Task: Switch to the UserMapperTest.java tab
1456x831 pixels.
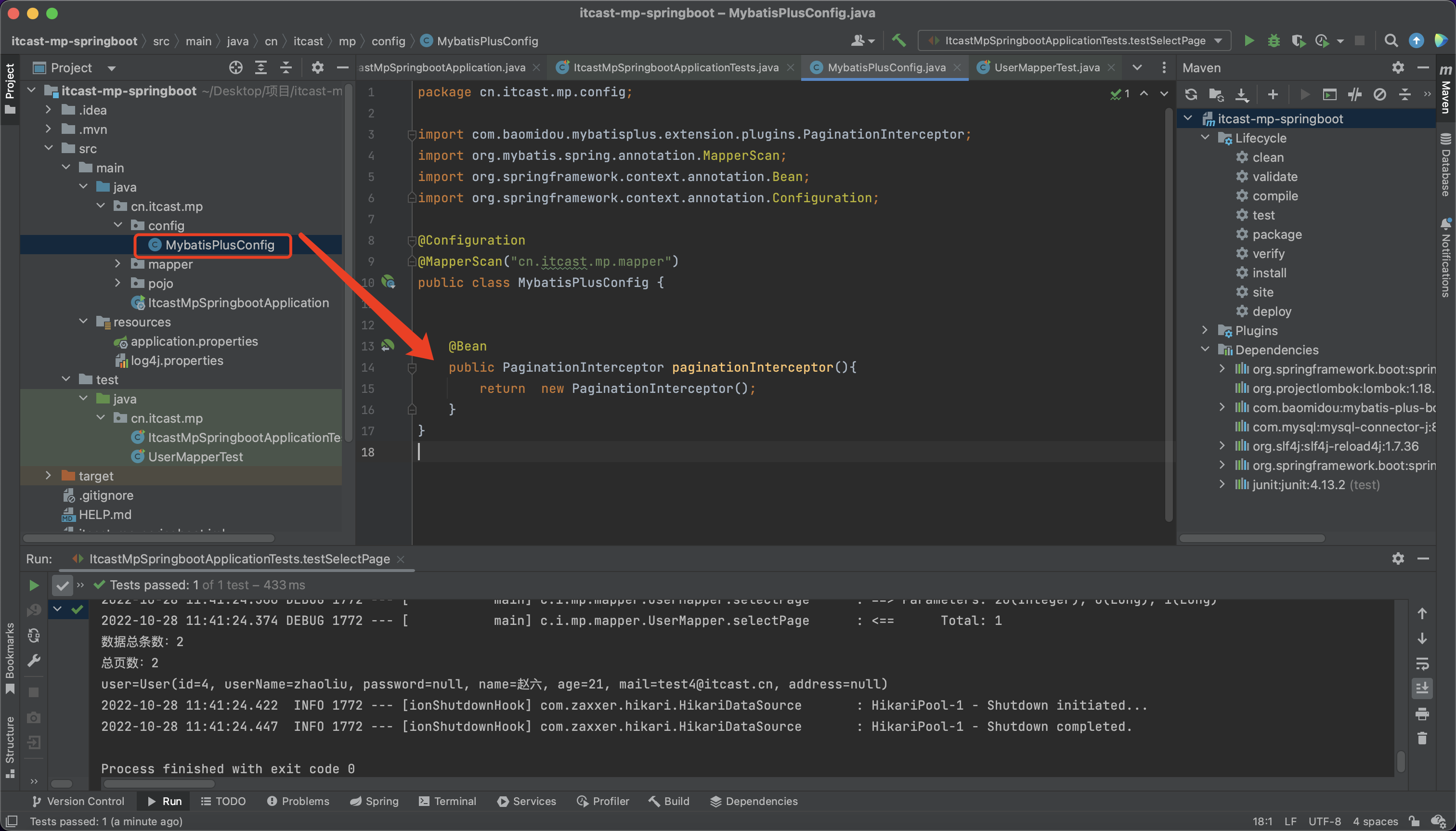Action: click(x=1046, y=67)
